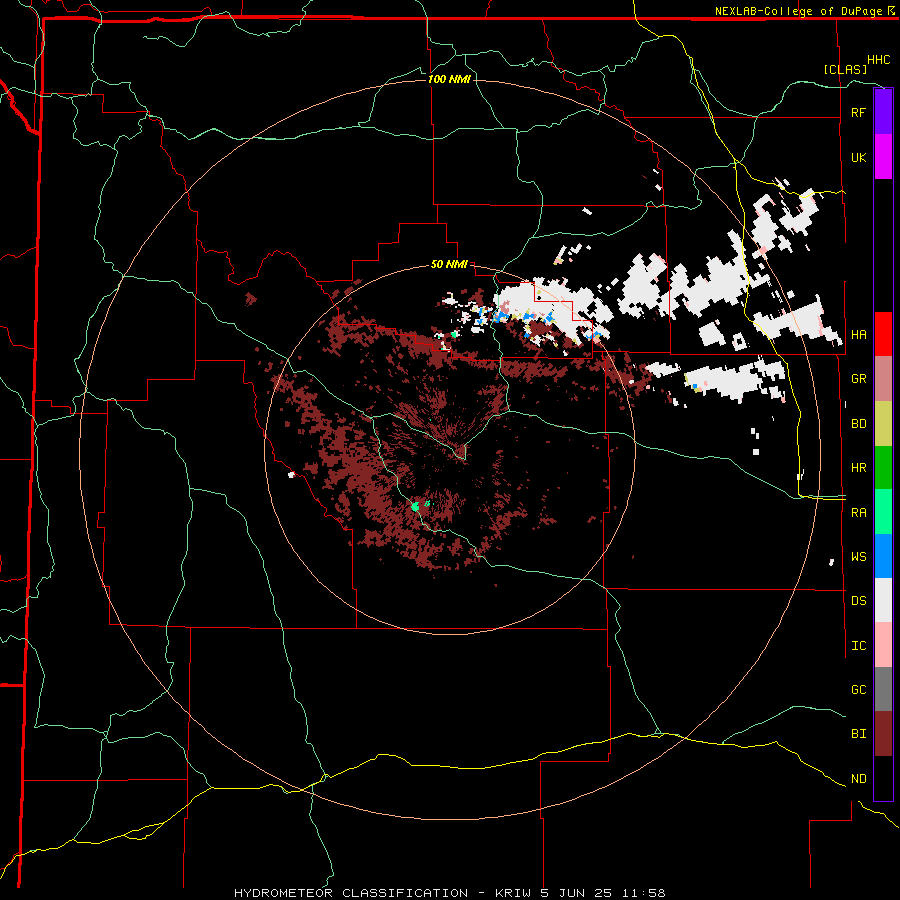Click the HR dark green legend swatch
Image resolution: width=900 pixels, height=900 pixels.
(x=883, y=468)
